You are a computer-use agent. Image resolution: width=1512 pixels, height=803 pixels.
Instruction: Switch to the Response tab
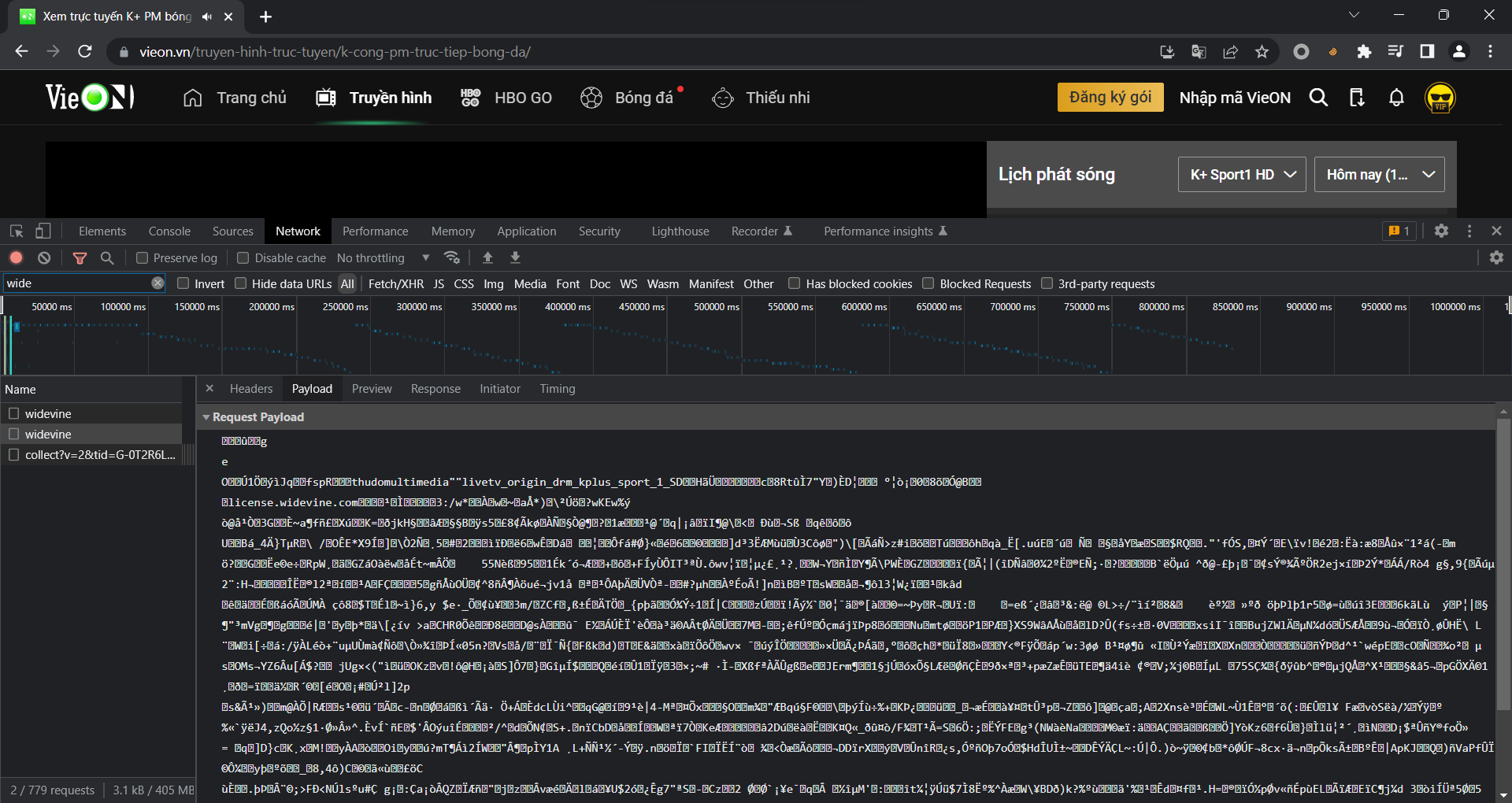pos(435,389)
